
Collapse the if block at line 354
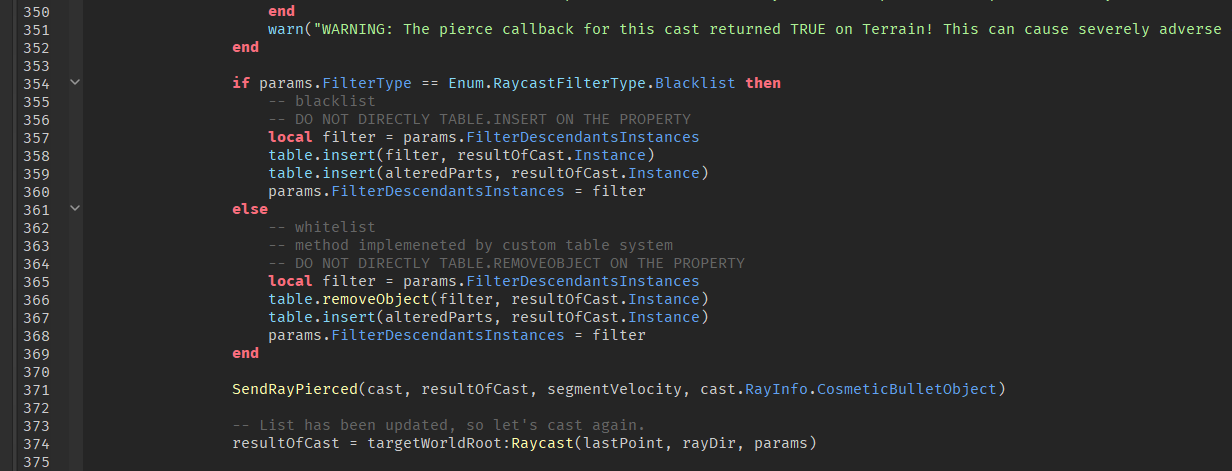coord(75,83)
